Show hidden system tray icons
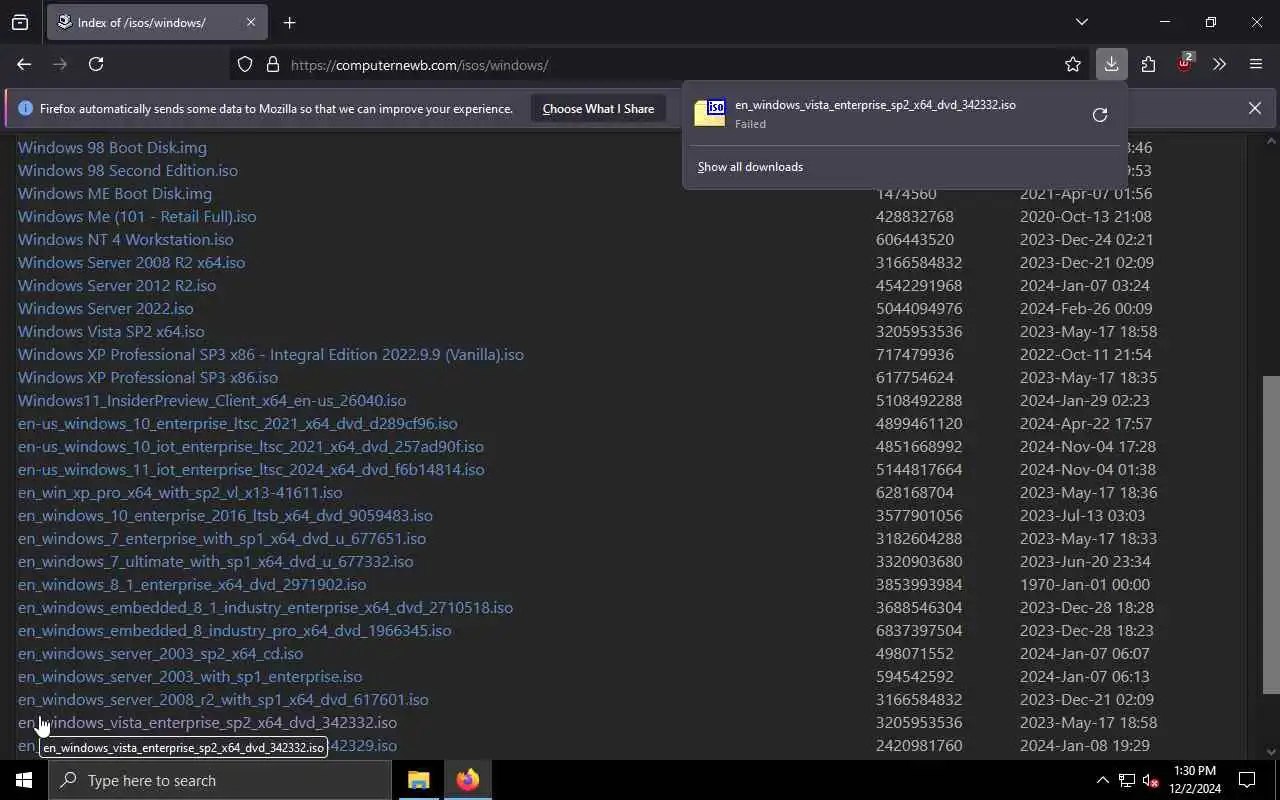Screen dimensions: 1280x800 click(1102, 780)
